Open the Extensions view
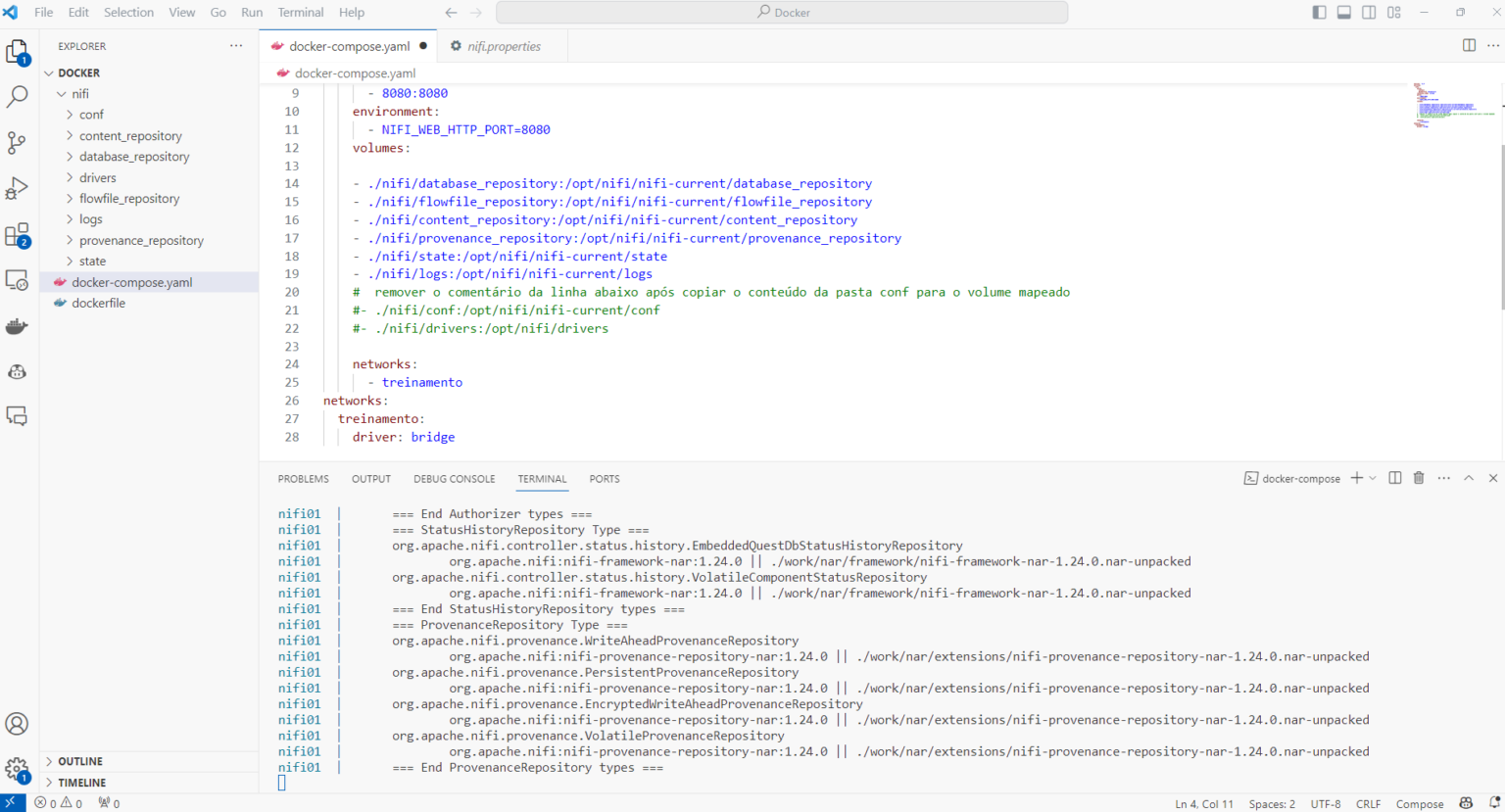Screen dimensions: 1505x812 click(x=17, y=235)
